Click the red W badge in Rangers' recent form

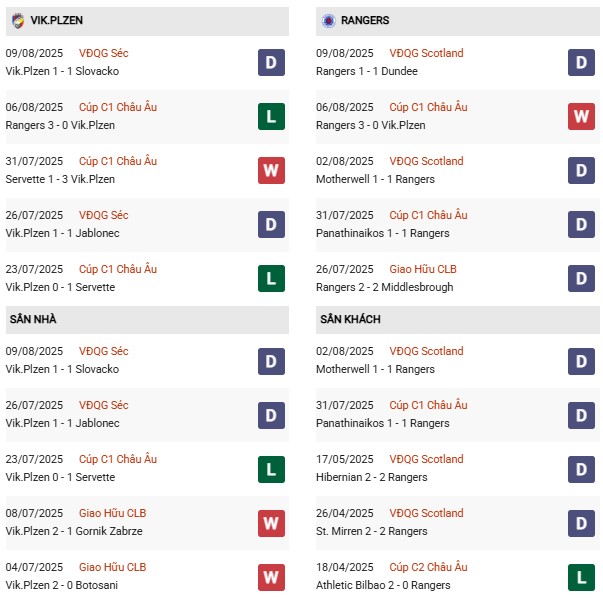(x=581, y=116)
